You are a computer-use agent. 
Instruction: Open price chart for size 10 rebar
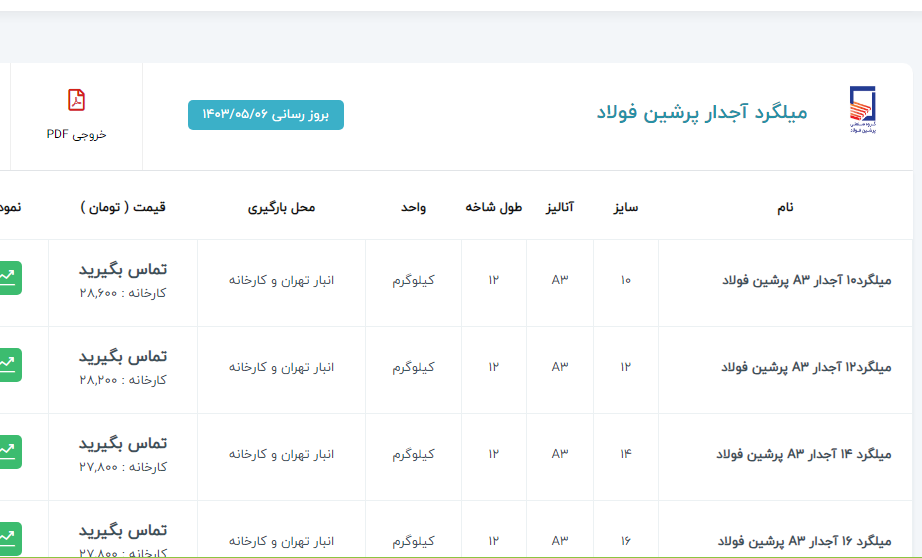pyautogui.click(x=9, y=277)
